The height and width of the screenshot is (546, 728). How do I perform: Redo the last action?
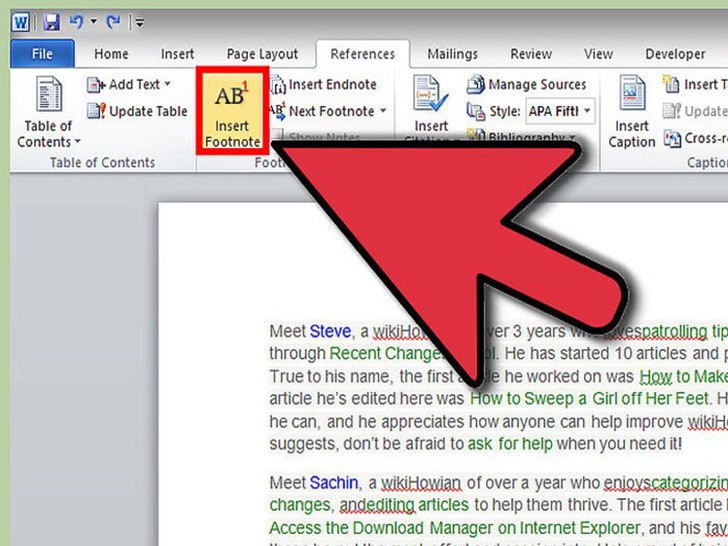point(113,21)
